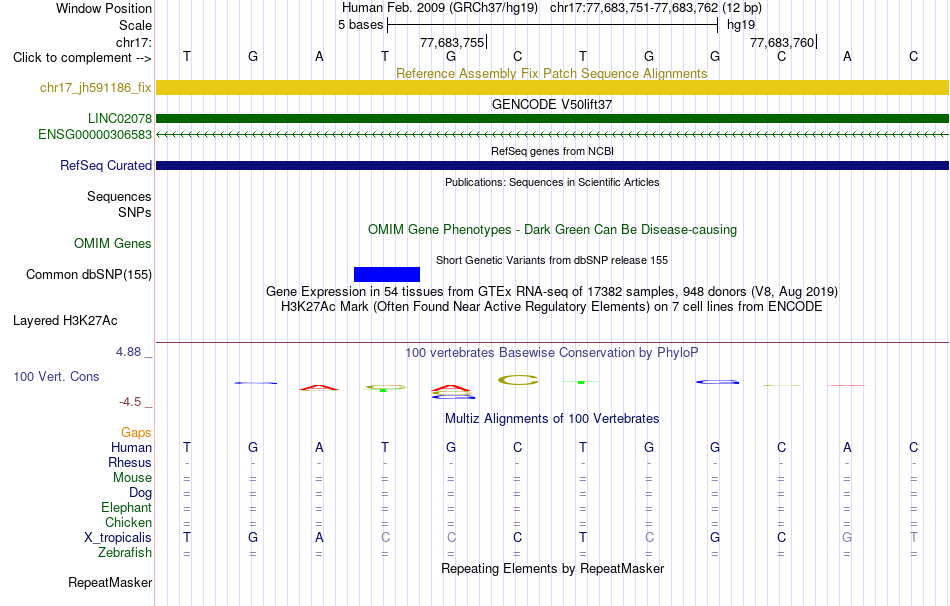The width and height of the screenshot is (950, 606).
Task: Open 'Publications: Sequences in Scientific Articles' title
Action: click(552, 182)
